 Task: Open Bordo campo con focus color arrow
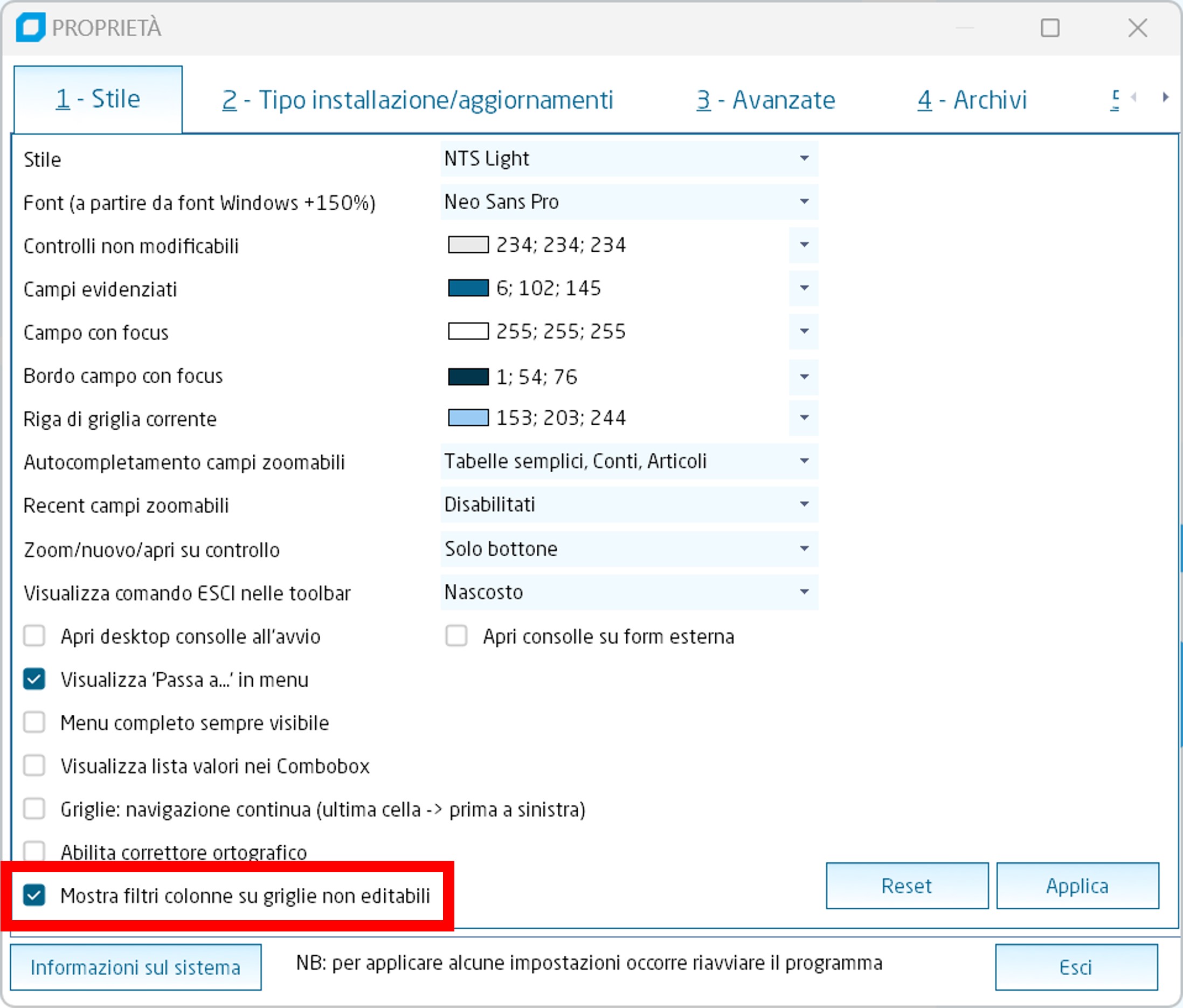tap(804, 376)
